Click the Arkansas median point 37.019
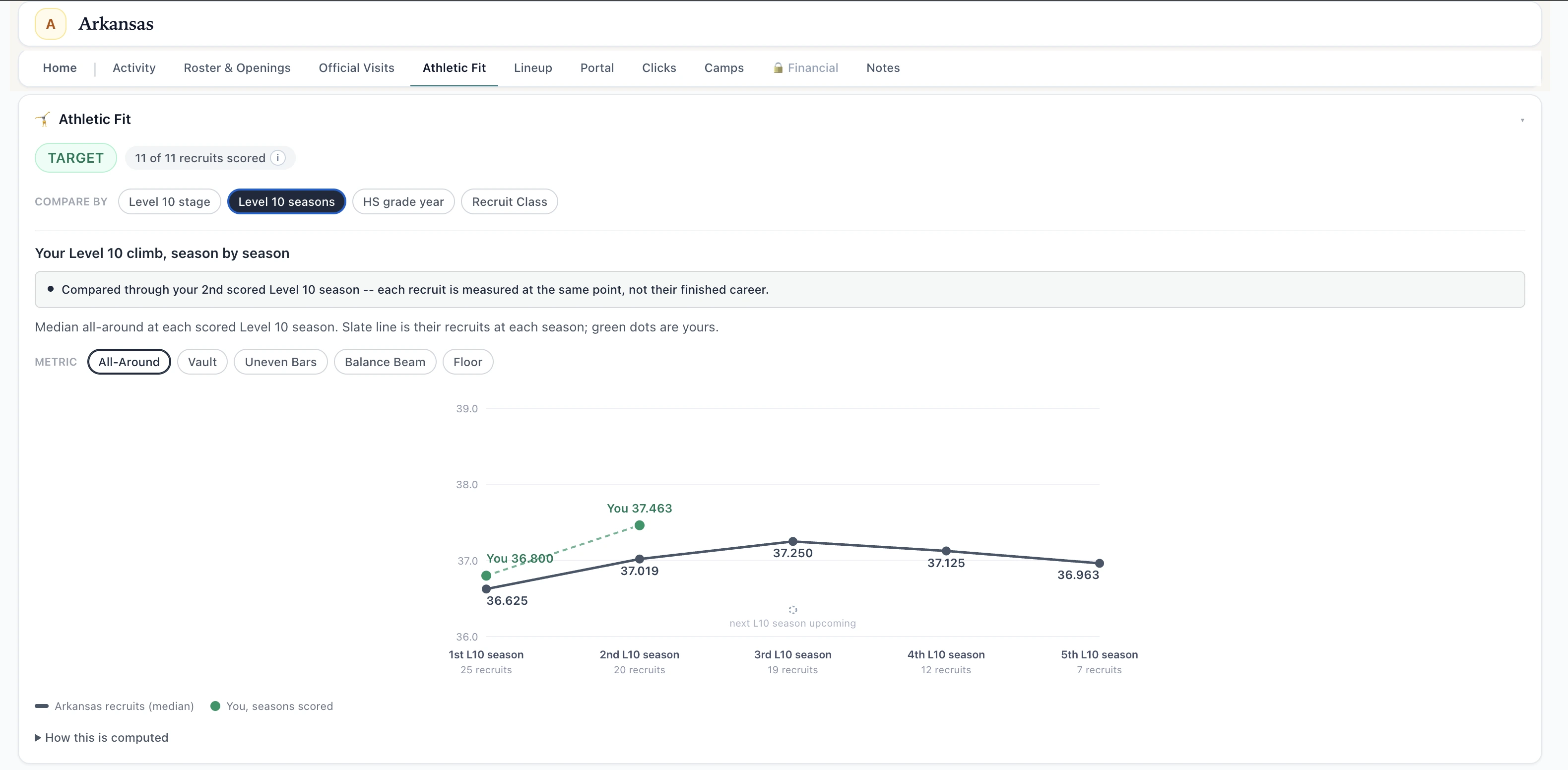Image resolution: width=1568 pixels, height=770 pixels. [x=640, y=559]
